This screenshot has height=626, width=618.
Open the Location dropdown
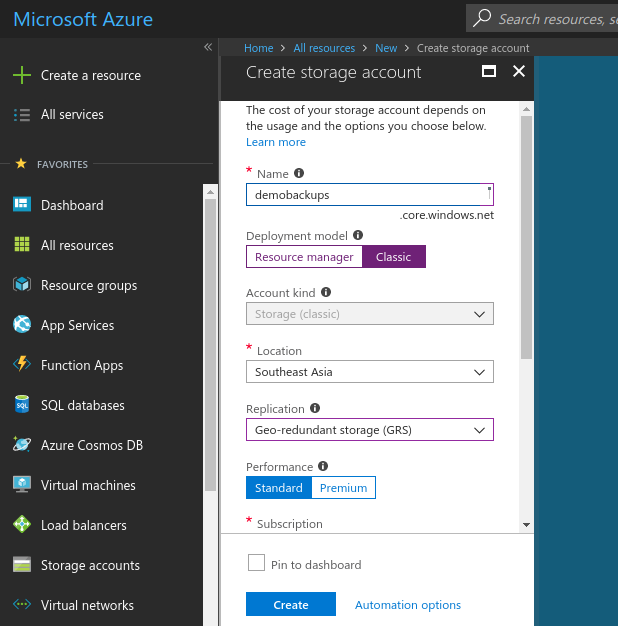tap(369, 372)
